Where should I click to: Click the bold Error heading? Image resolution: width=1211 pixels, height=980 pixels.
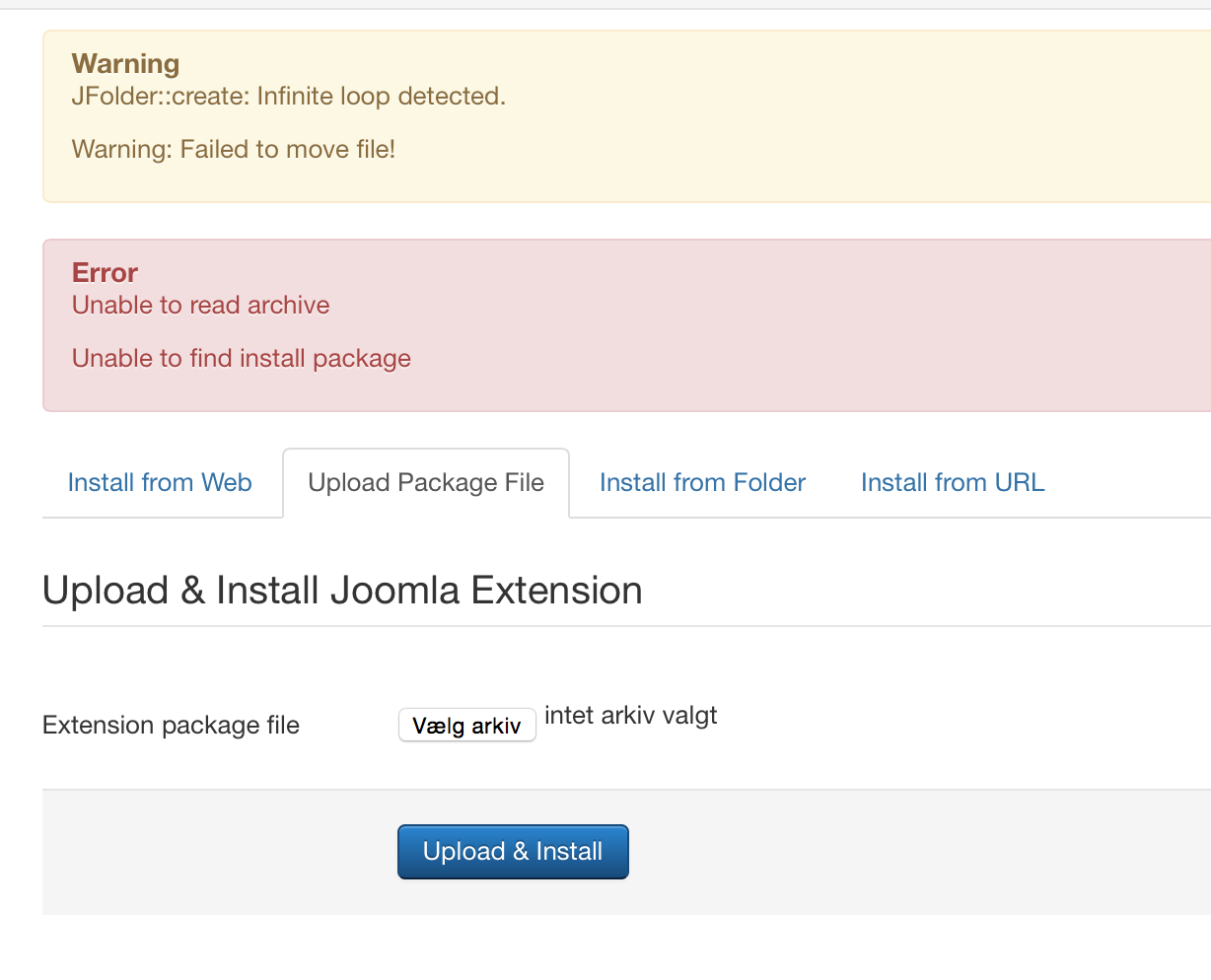(x=105, y=273)
